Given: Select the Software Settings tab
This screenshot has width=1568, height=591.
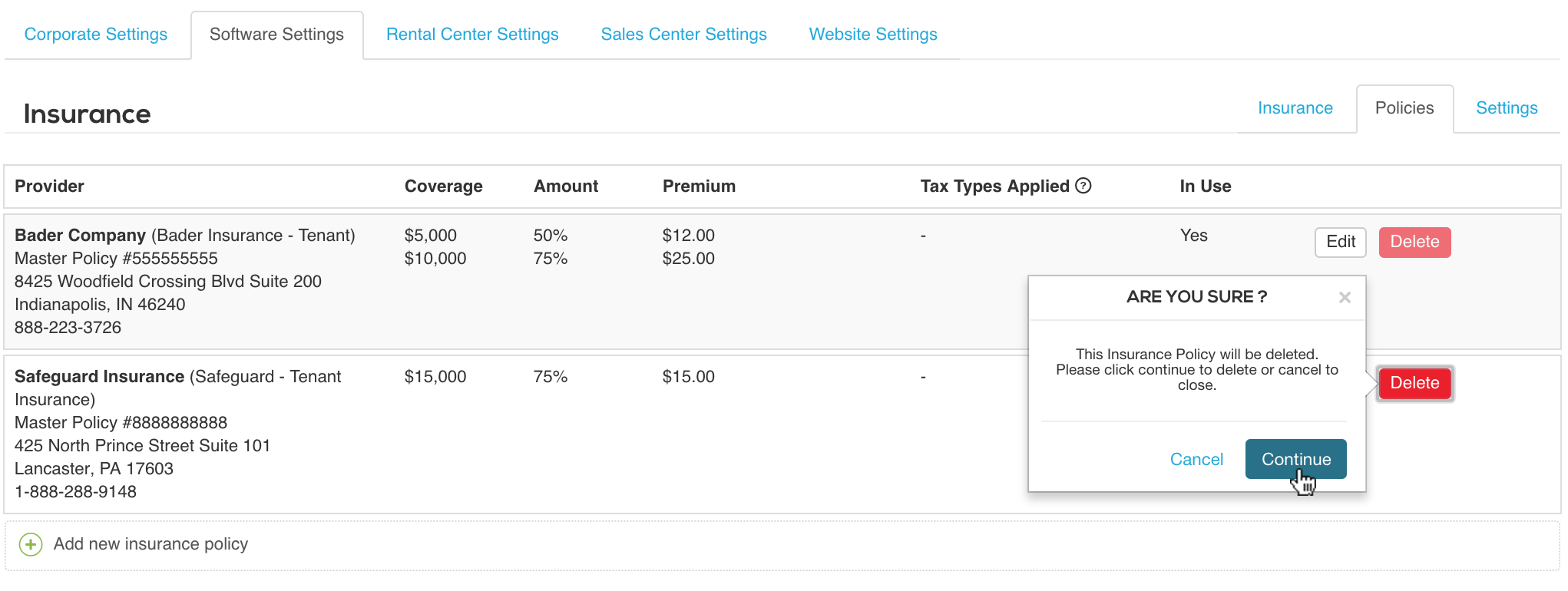Looking at the screenshot, I should (276, 35).
